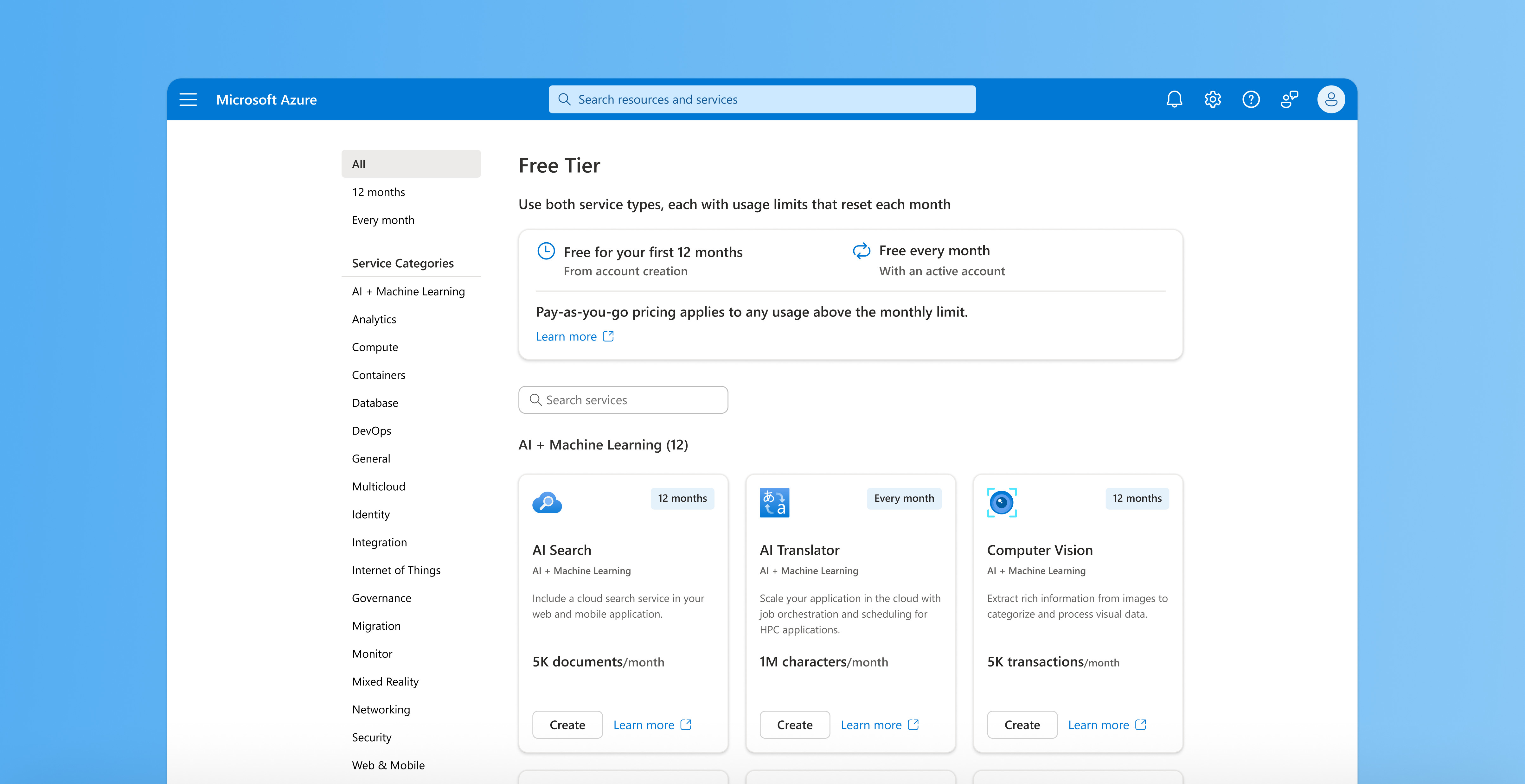Click the 'AI + Machine Learning (12)' heading
Viewport: 1525px width, 784px height.
coord(603,445)
